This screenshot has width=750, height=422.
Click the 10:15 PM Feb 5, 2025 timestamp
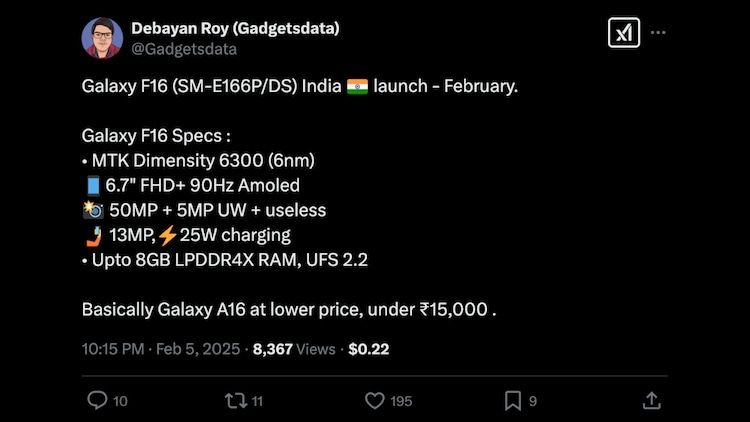[x=161, y=349]
